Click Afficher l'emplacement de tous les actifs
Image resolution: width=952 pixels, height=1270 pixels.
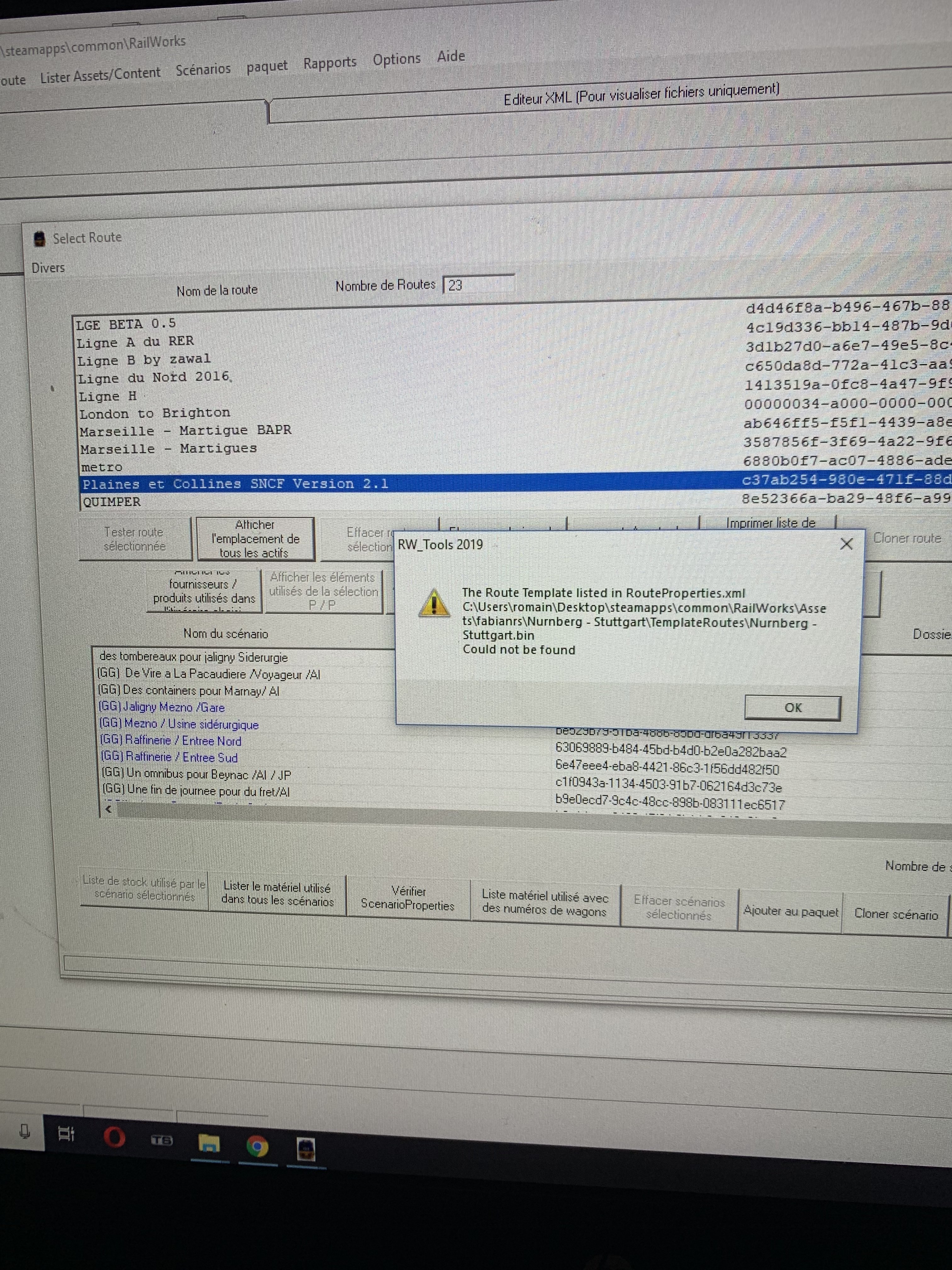[255, 539]
